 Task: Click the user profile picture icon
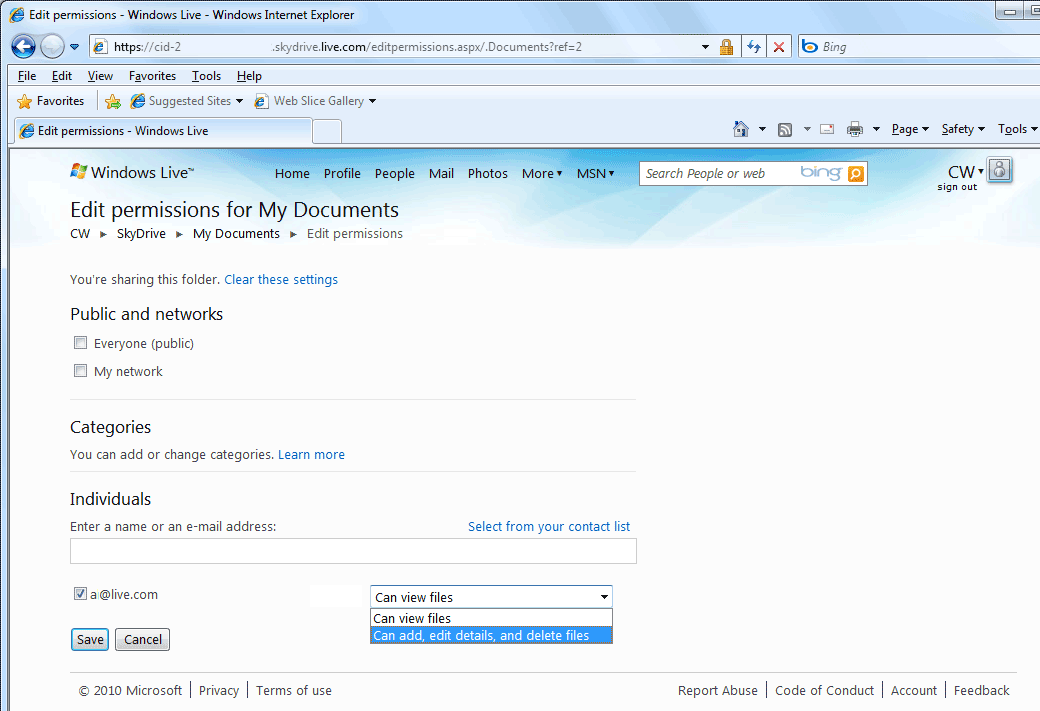(x=1000, y=170)
